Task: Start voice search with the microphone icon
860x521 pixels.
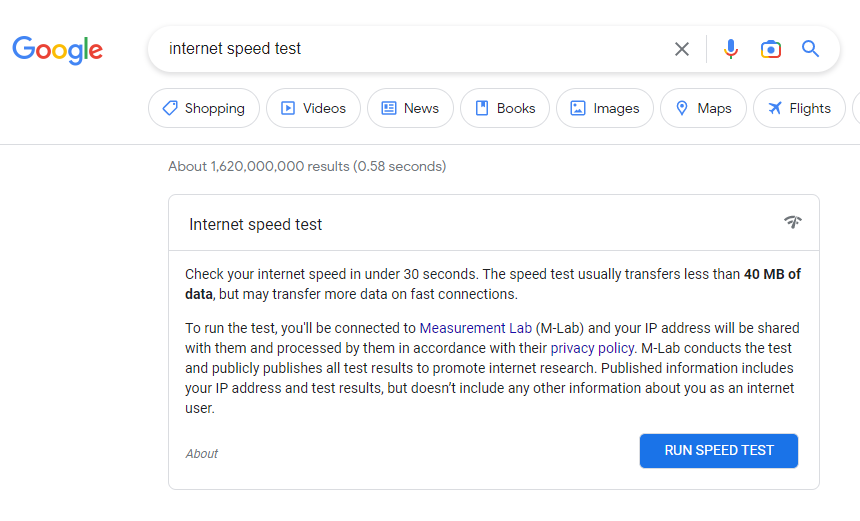Action: (731, 49)
